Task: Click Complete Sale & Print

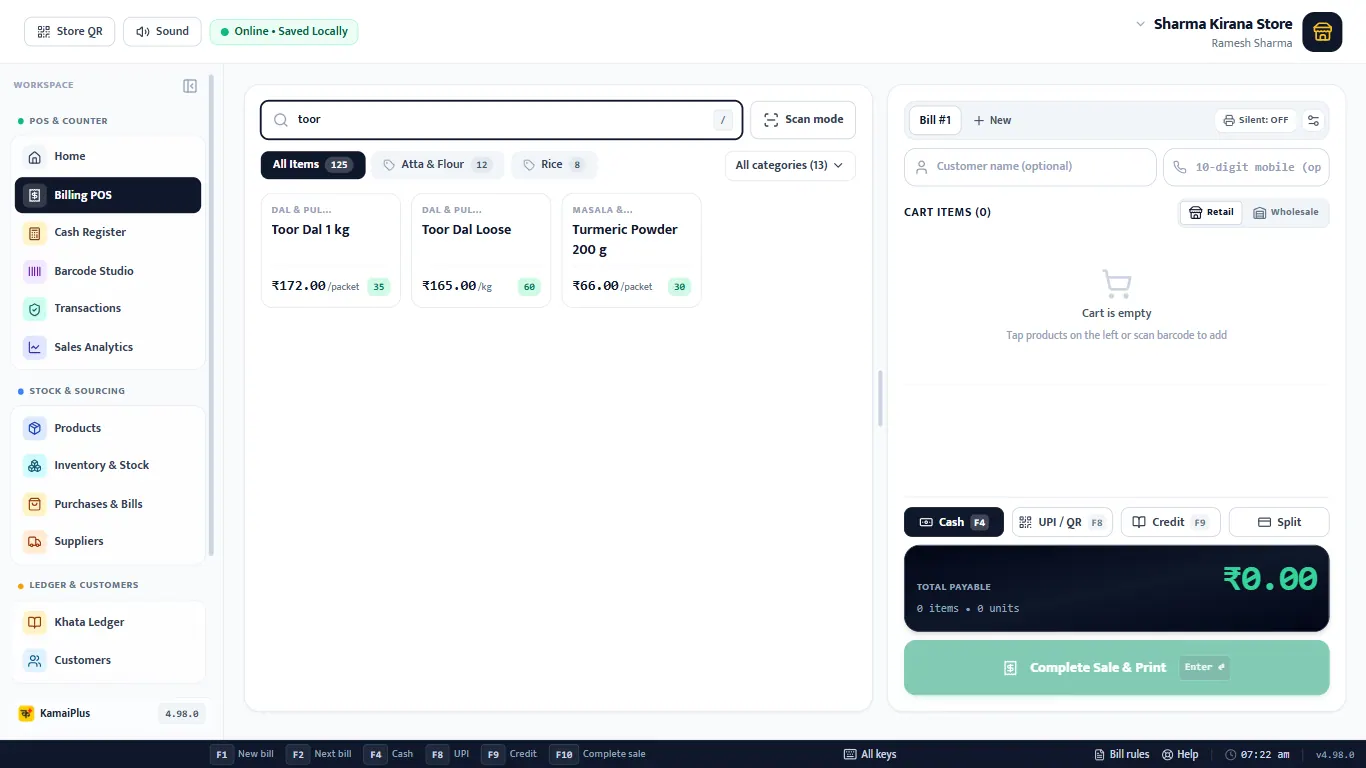Action: 1117,667
